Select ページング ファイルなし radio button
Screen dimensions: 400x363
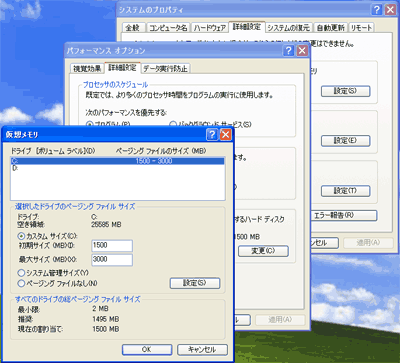[x=21, y=283]
